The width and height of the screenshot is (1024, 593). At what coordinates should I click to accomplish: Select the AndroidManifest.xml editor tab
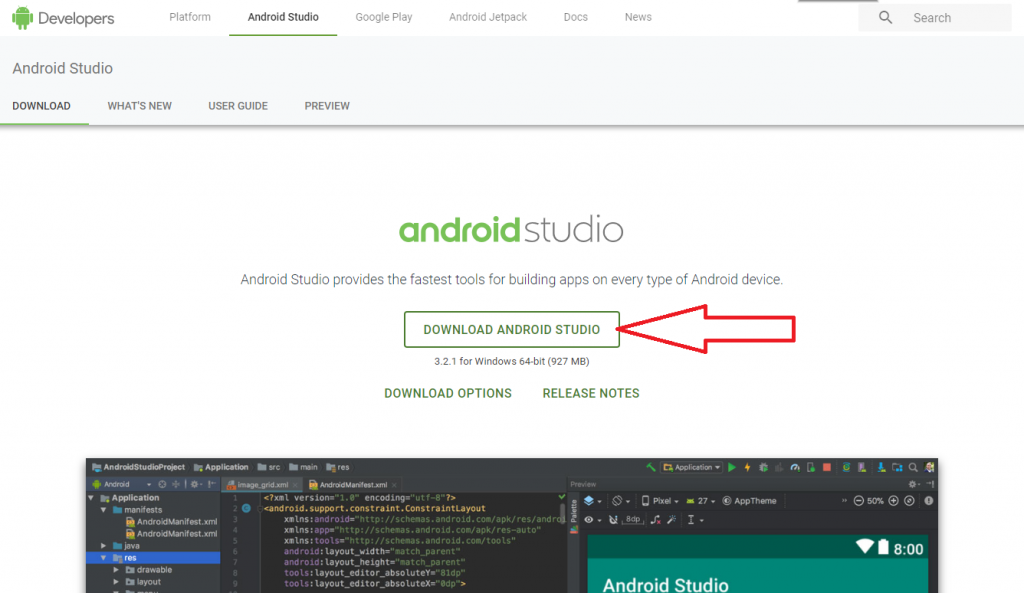(x=353, y=485)
